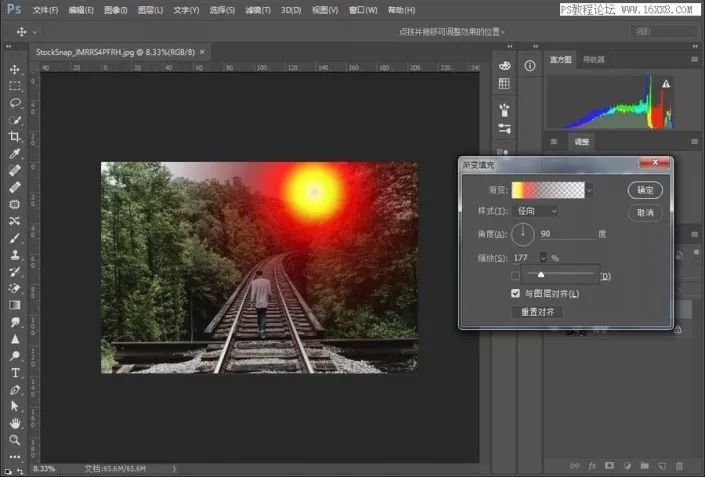705x477 pixels.
Task: Open the gradient preset picker arrow
Action: tap(590, 189)
